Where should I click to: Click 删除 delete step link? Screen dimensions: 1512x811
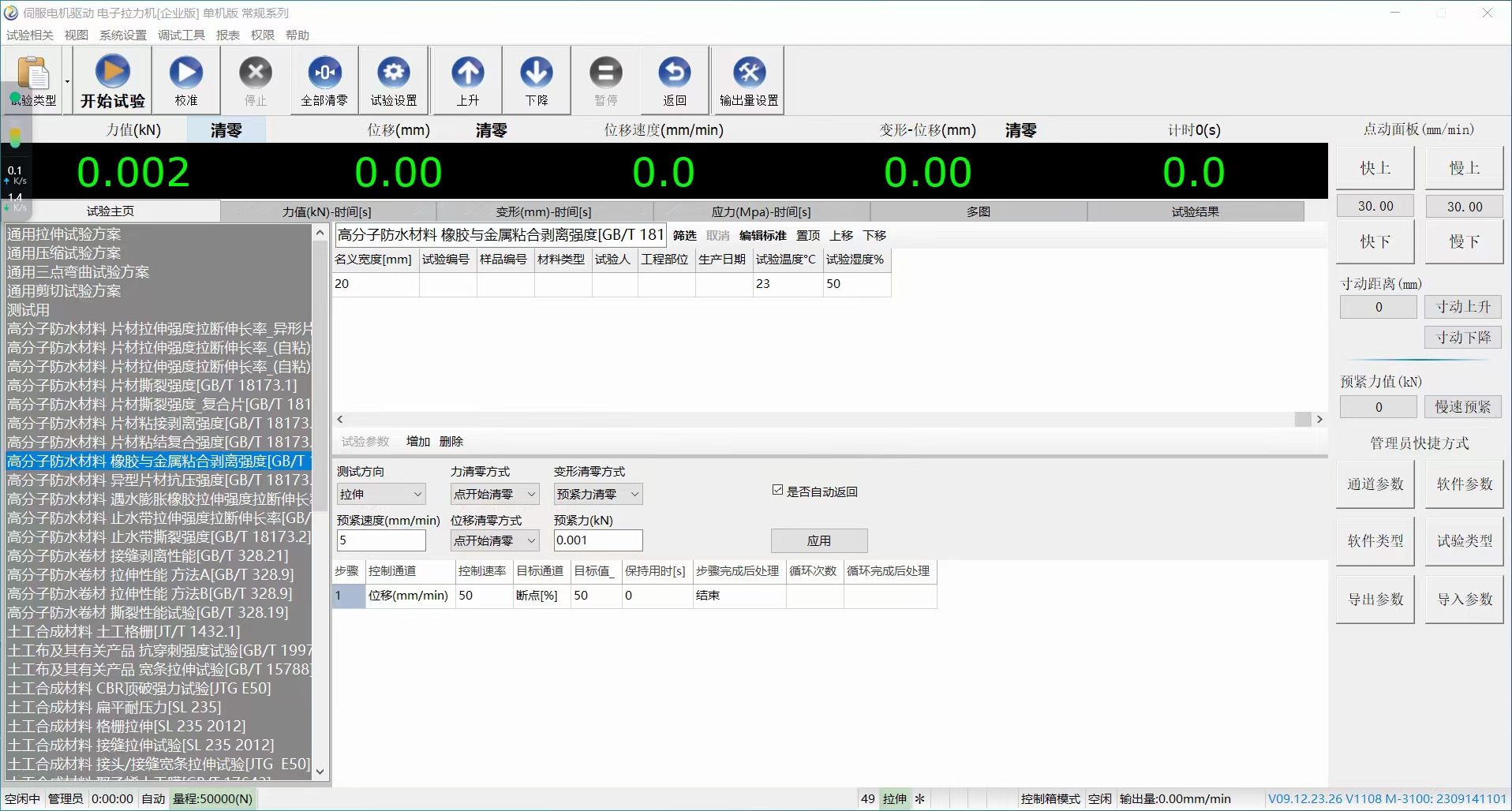[x=451, y=442]
